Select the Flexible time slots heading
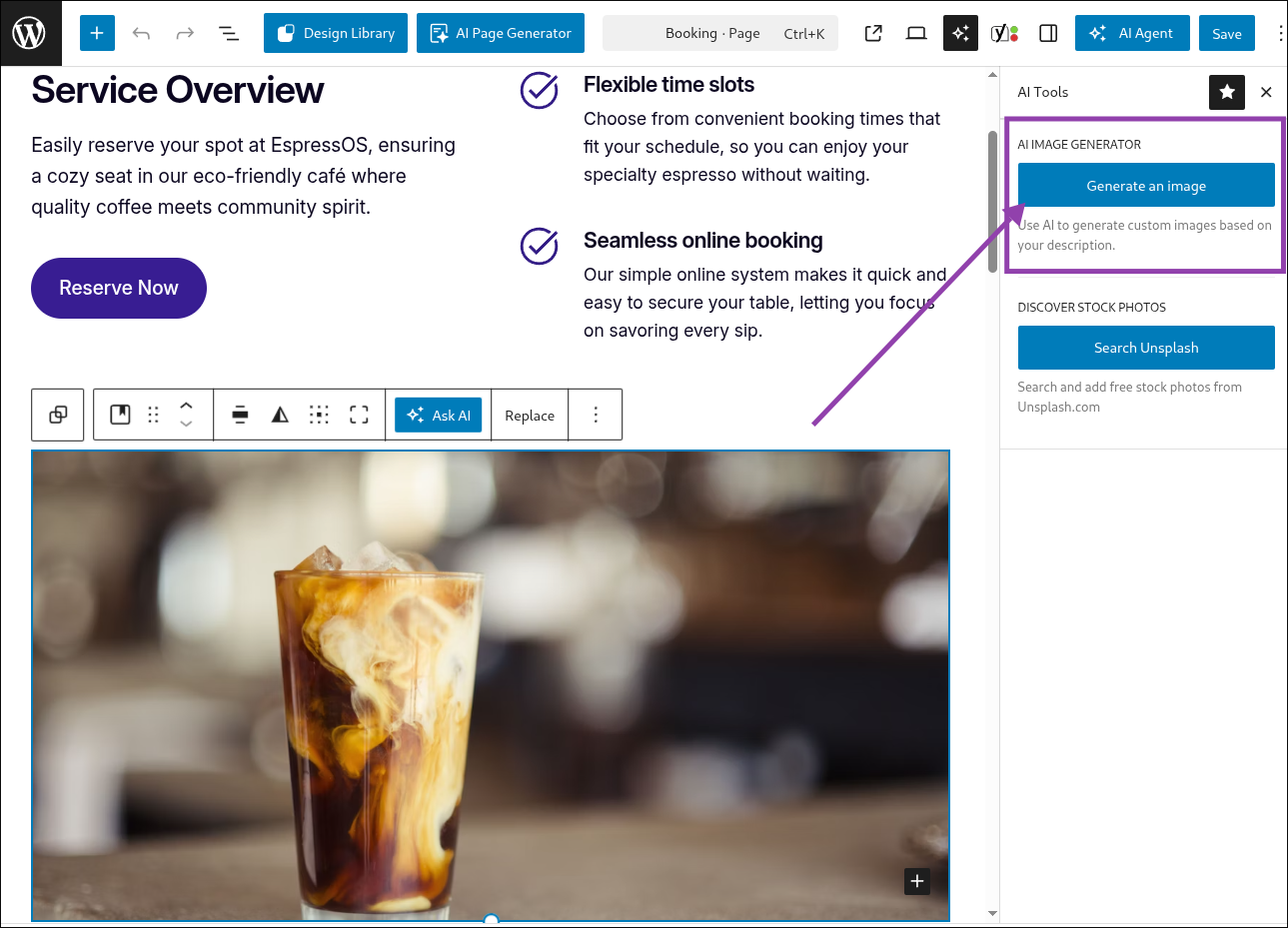Screen dimensions: 1288x928 pos(668,85)
